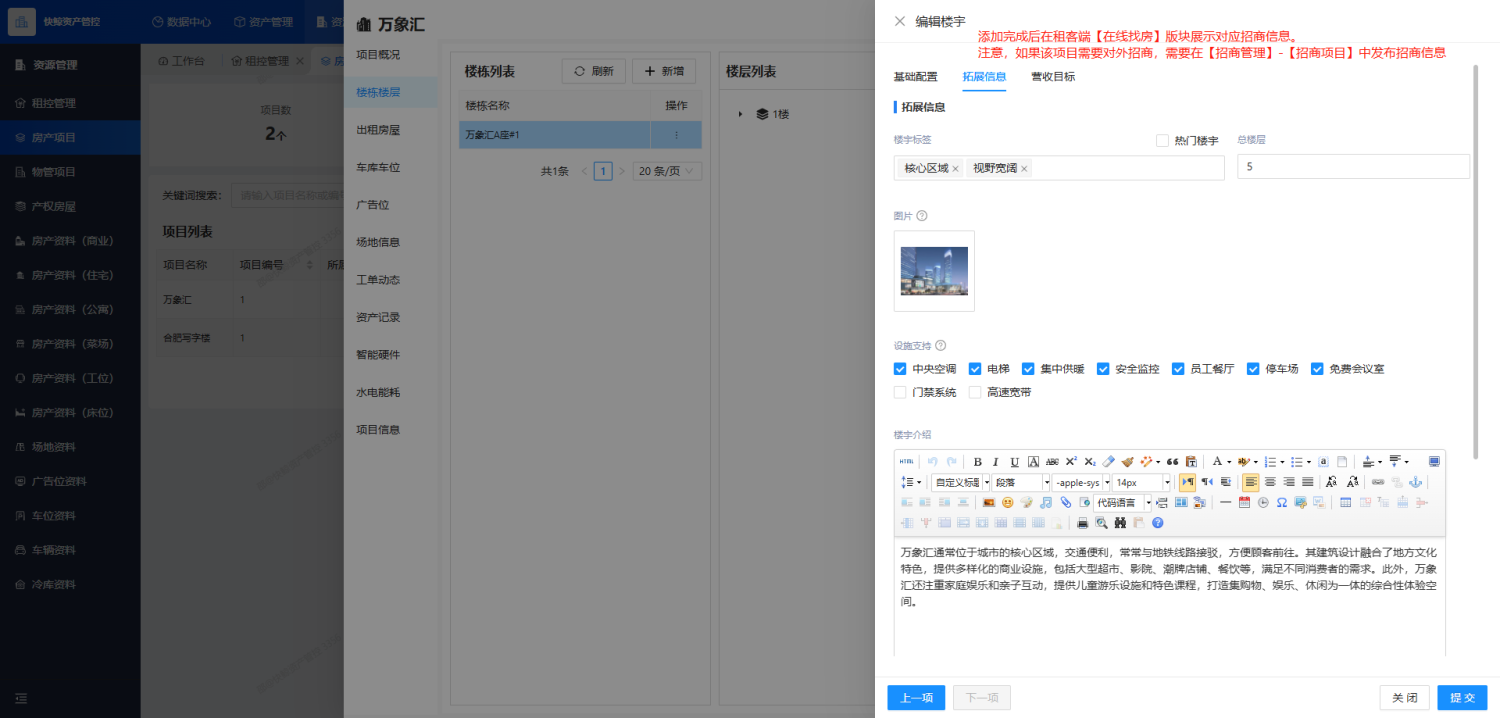The width and height of the screenshot is (1500, 718).
Task: Open editor help question mark icon
Action: click(1158, 522)
